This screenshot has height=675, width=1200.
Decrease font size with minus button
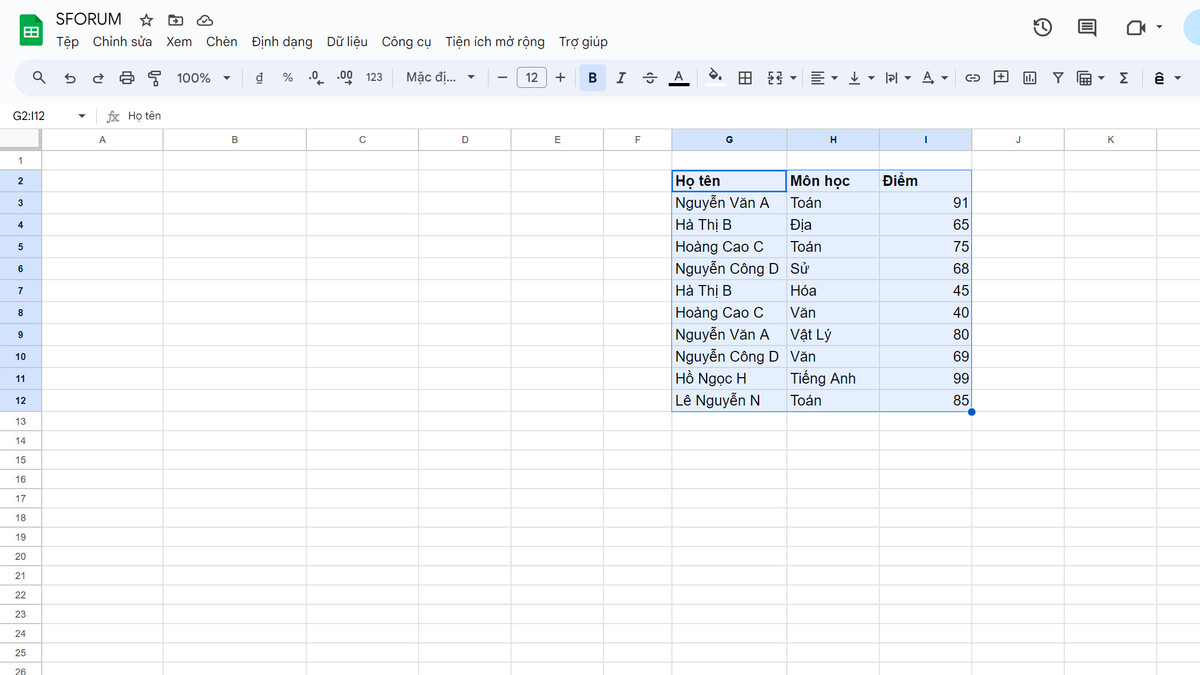503,78
